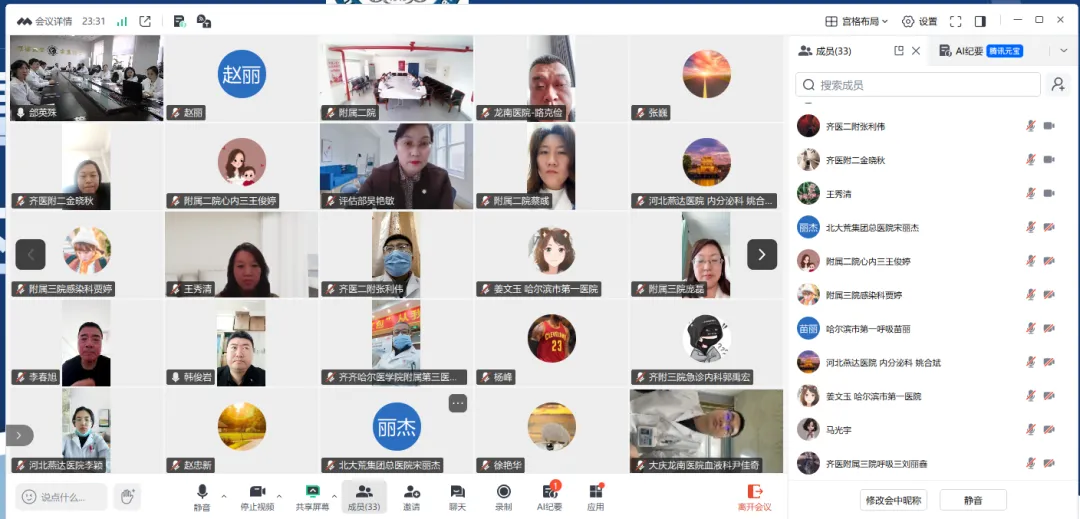The height and width of the screenshot is (519, 1080).
Task: Pop out the members panel
Action: [x=898, y=51]
